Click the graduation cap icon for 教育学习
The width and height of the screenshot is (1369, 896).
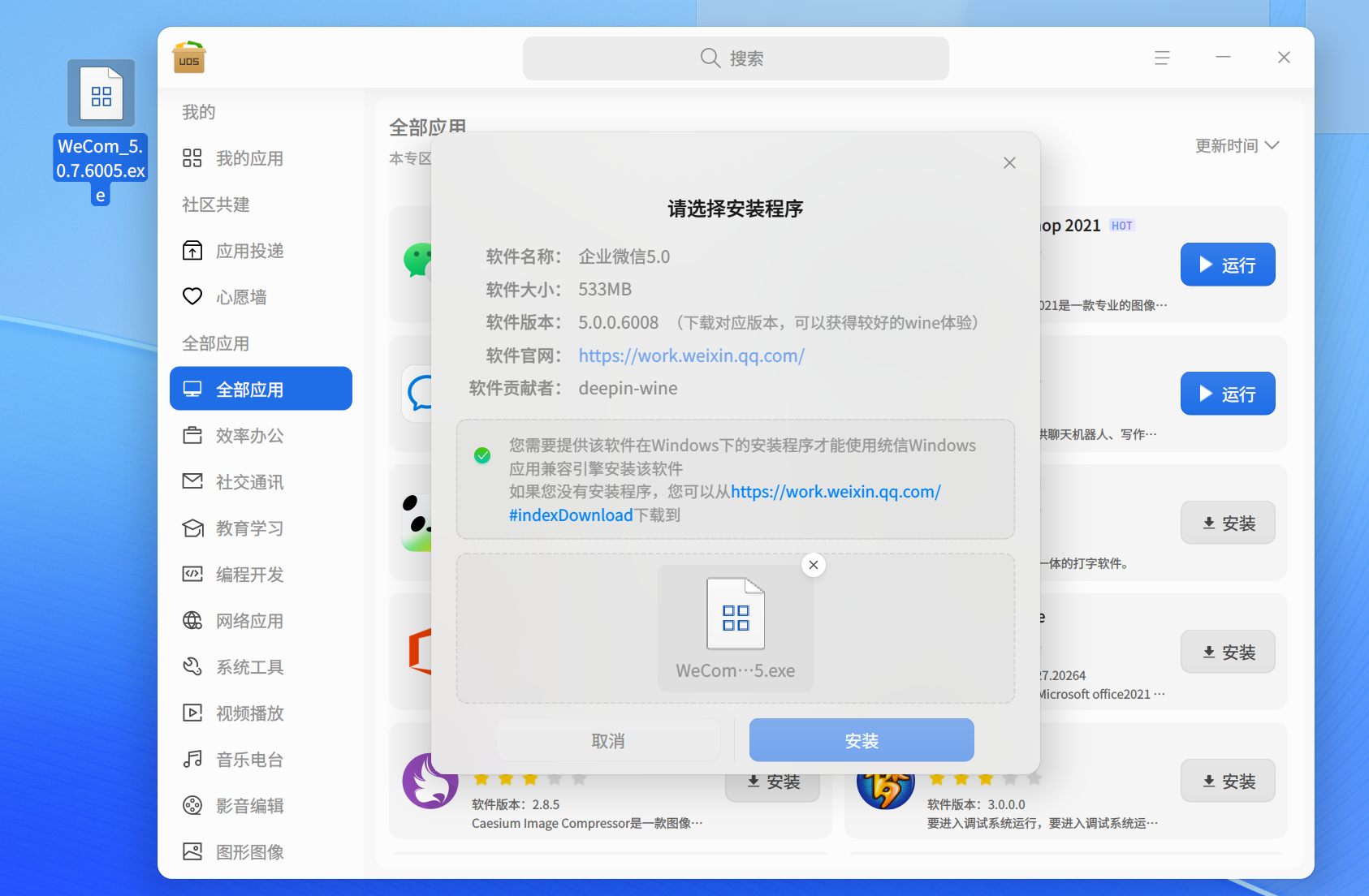click(x=192, y=528)
